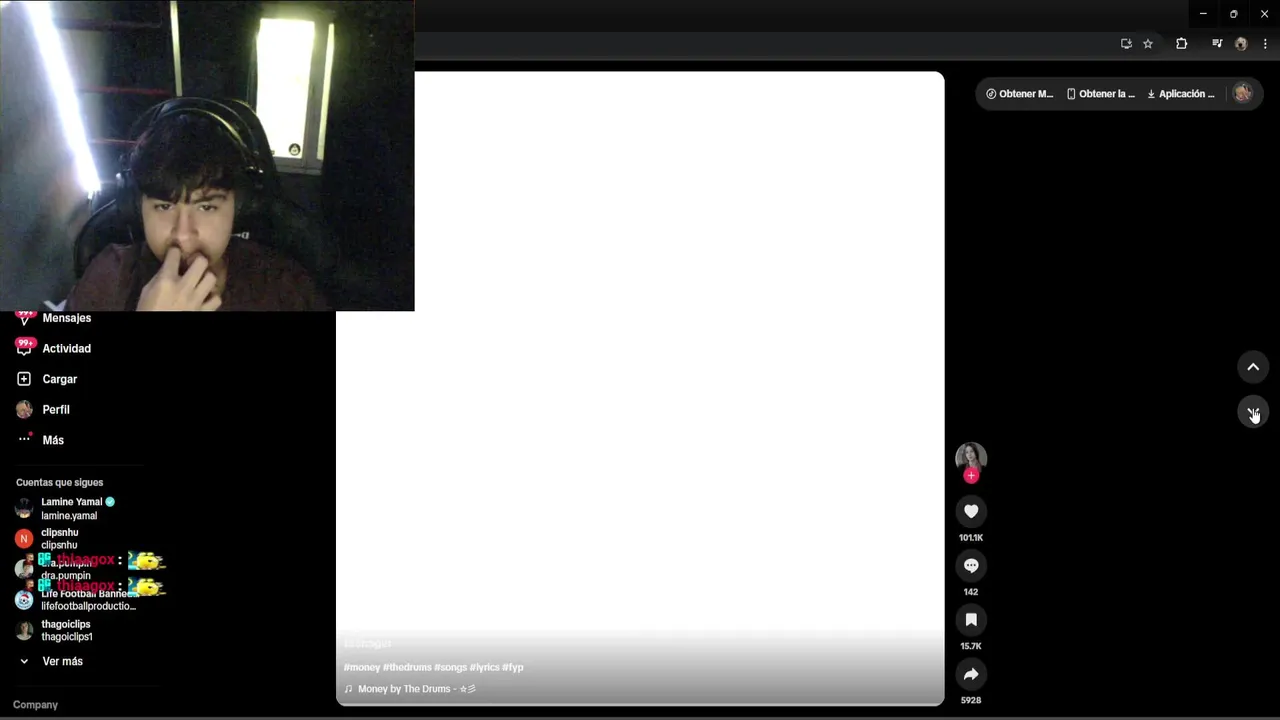1280x720 pixels.
Task: Click the #lyrics hashtag
Action: (485, 667)
